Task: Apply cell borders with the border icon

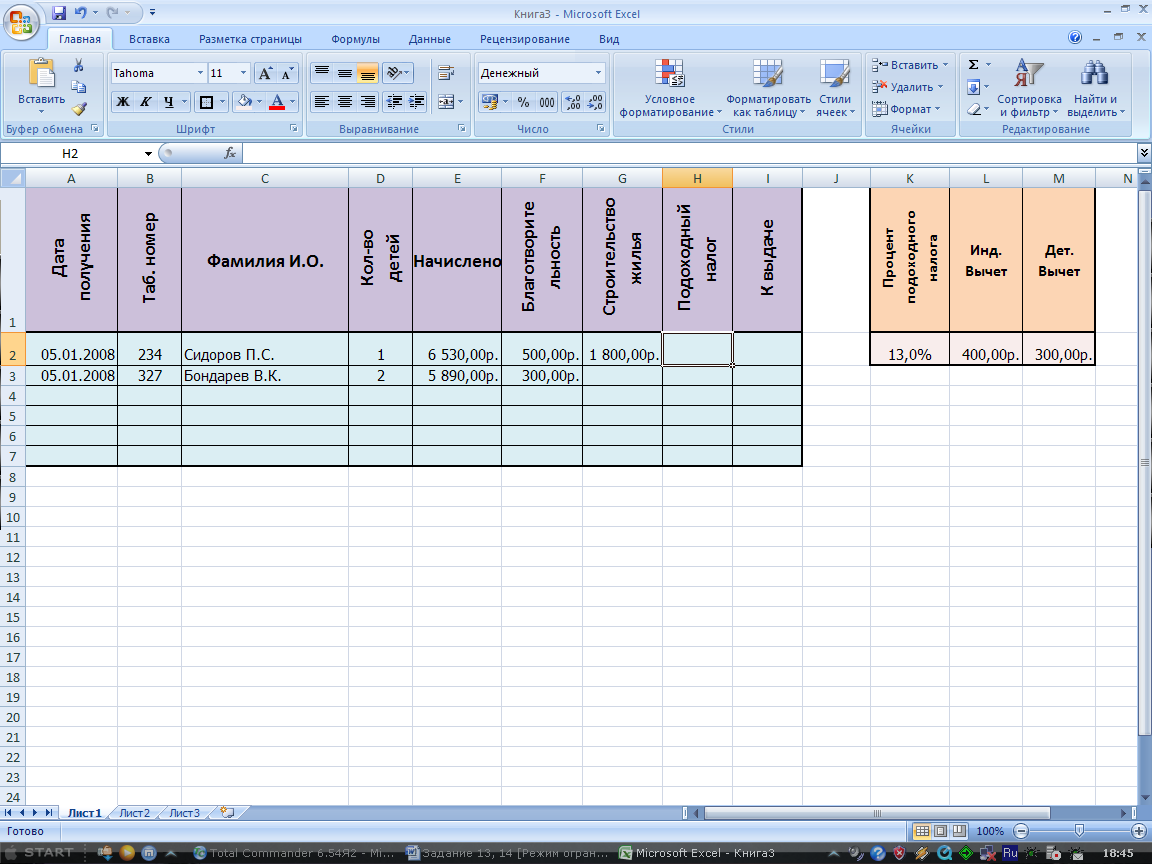Action: (206, 102)
